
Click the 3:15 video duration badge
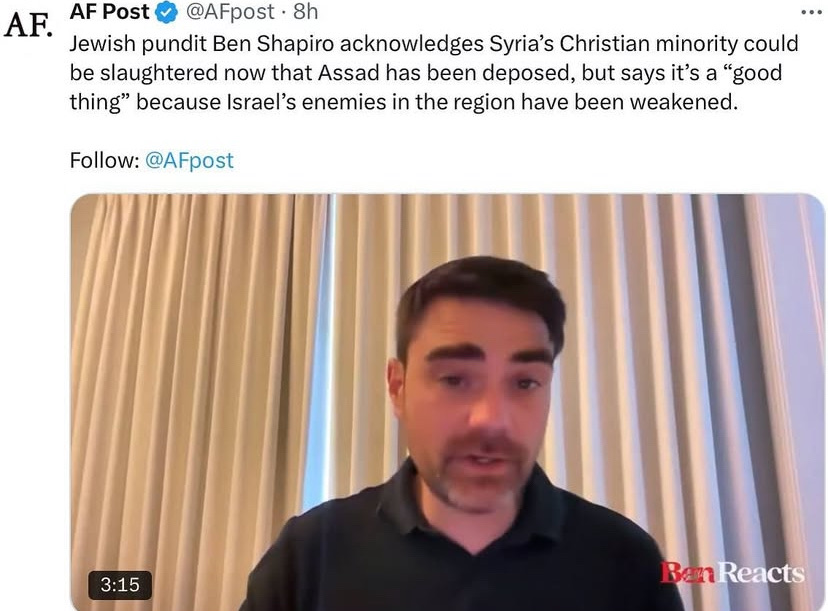click(x=120, y=585)
